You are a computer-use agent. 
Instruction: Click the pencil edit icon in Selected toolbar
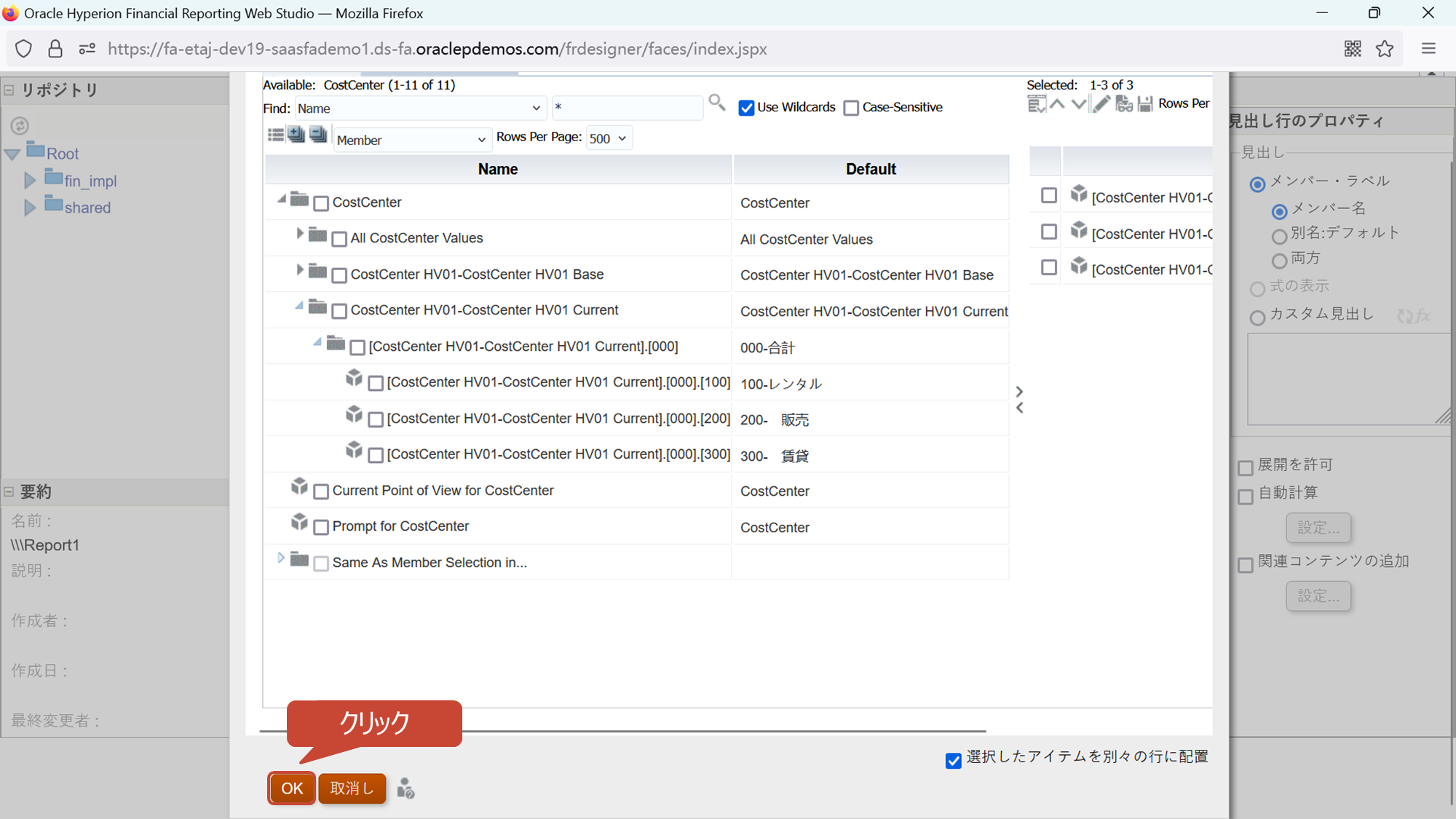(x=1101, y=104)
